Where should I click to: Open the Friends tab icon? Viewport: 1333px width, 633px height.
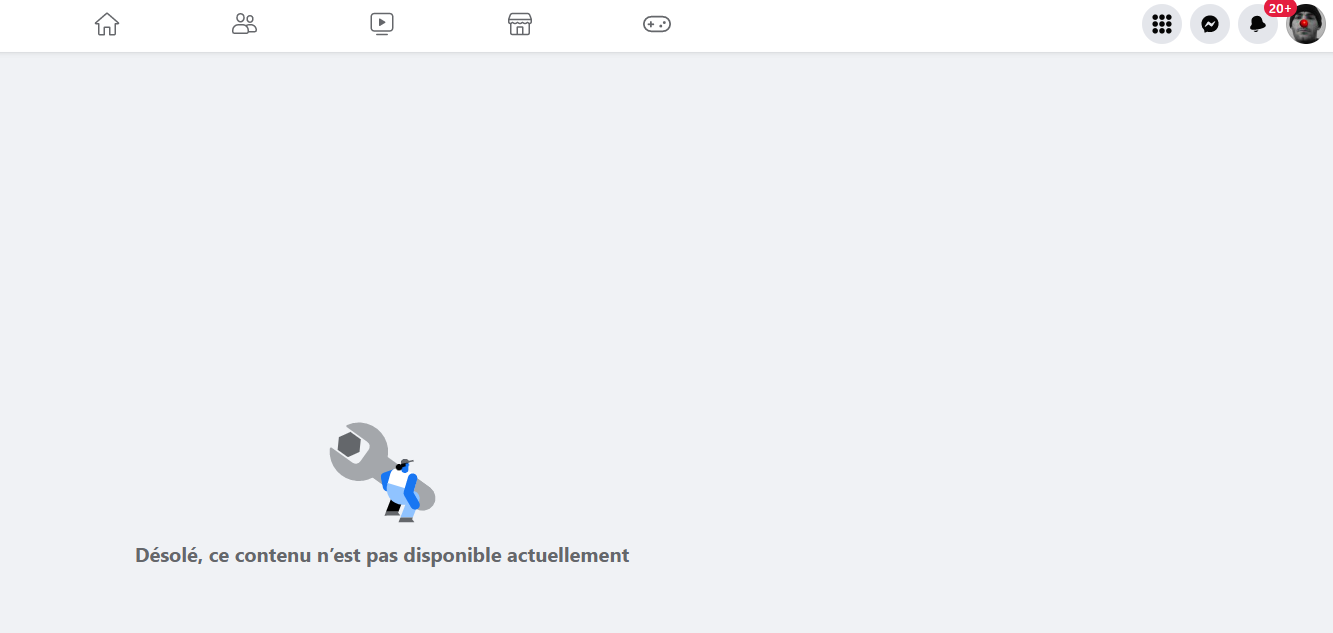tap(244, 24)
